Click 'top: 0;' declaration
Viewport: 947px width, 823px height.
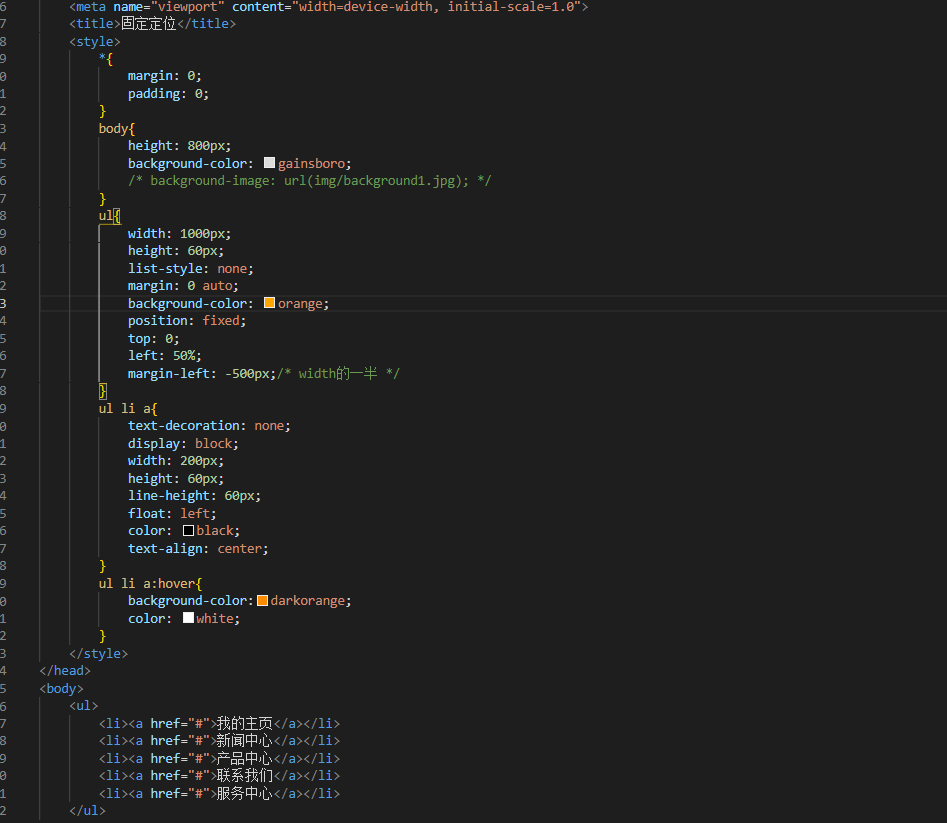(153, 338)
